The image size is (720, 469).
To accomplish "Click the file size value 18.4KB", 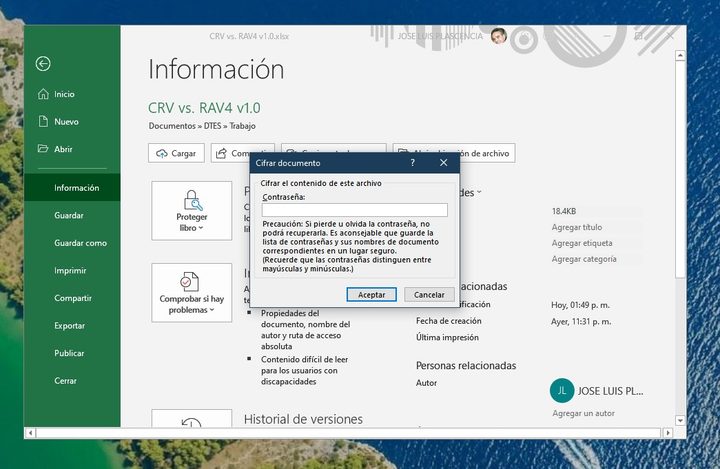I will (x=563, y=211).
